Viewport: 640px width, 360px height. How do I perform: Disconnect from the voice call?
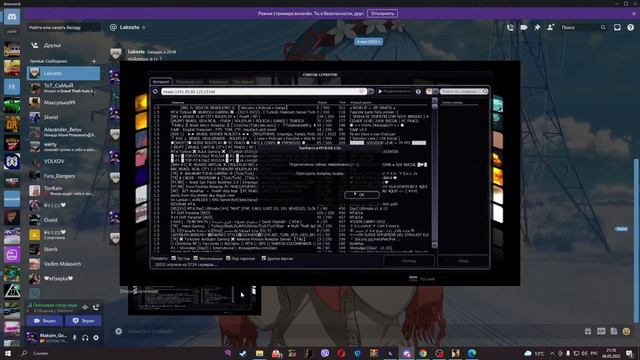tap(96, 307)
